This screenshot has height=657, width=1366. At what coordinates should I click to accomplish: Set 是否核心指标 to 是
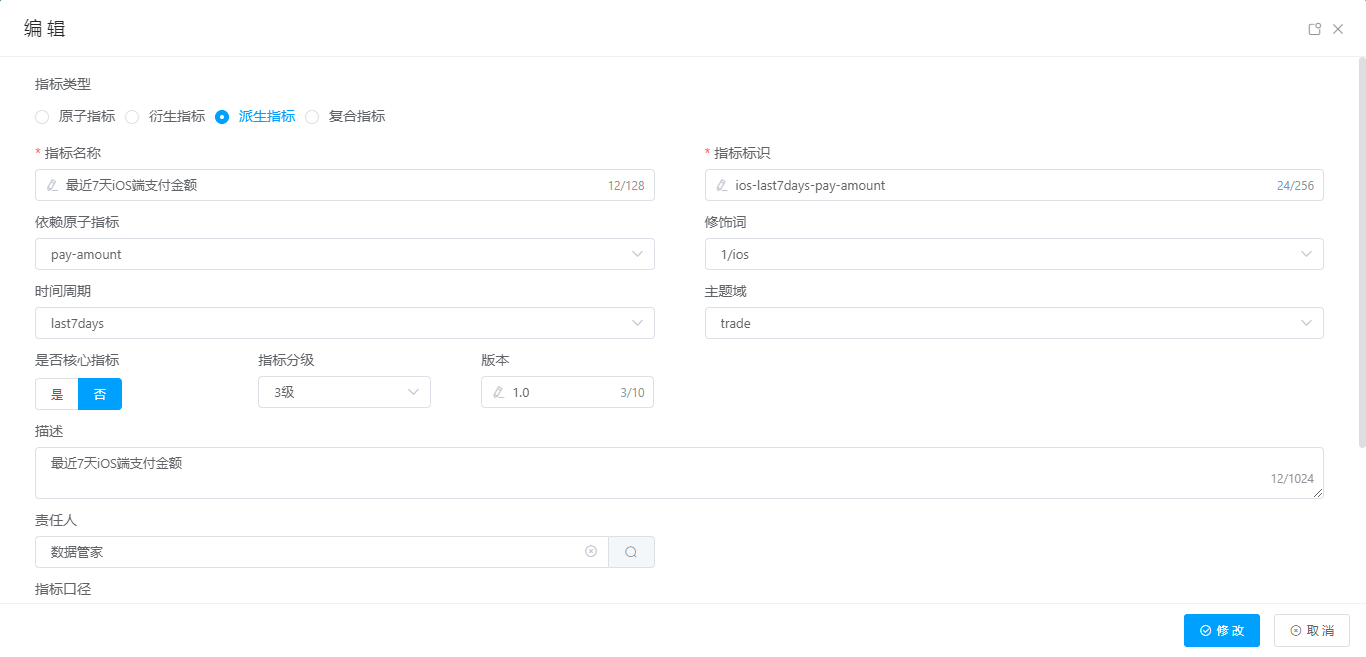[57, 394]
